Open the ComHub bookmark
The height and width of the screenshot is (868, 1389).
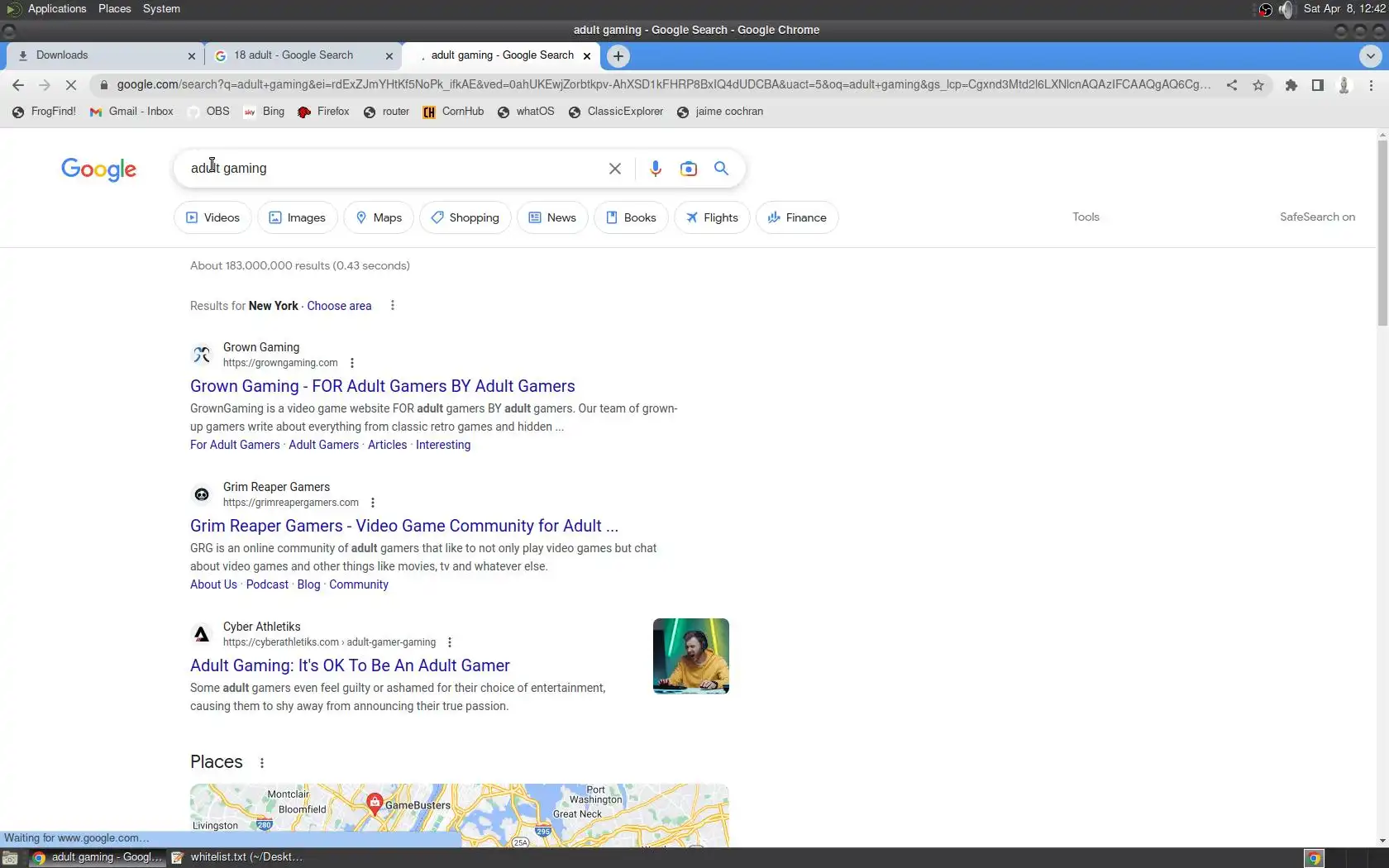pyautogui.click(x=453, y=112)
